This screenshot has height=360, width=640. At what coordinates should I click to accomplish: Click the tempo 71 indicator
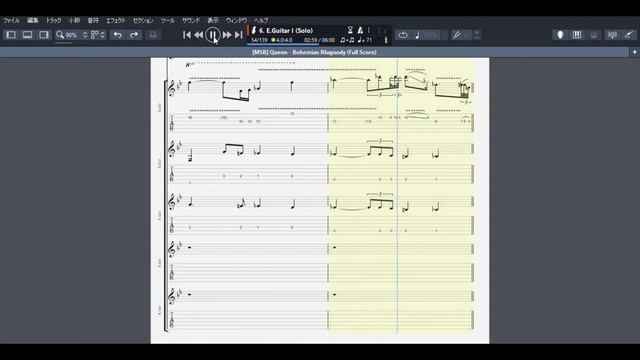click(365, 40)
